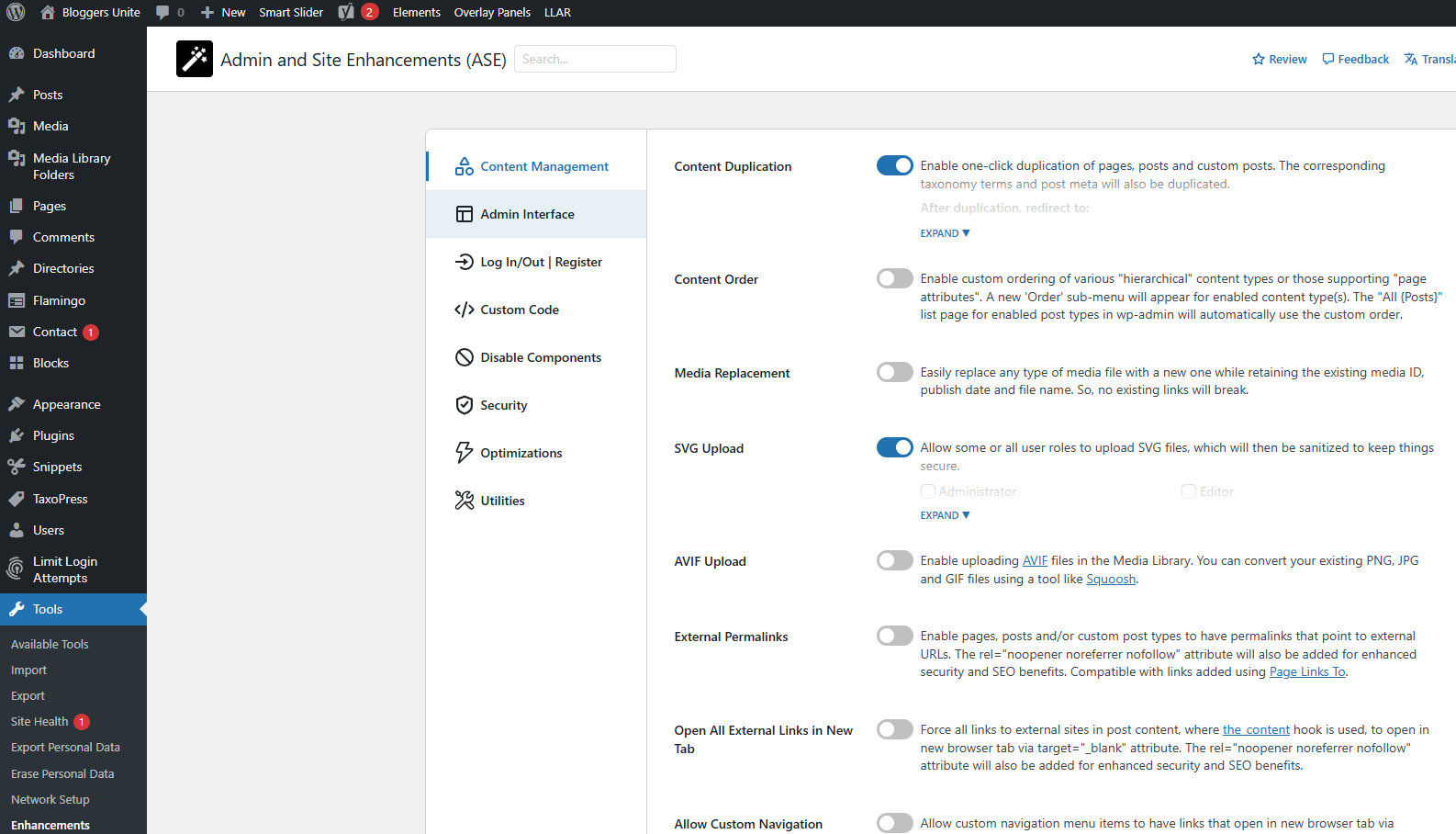Click the Yoast SEO notification icon

click(x=346, y=13)
